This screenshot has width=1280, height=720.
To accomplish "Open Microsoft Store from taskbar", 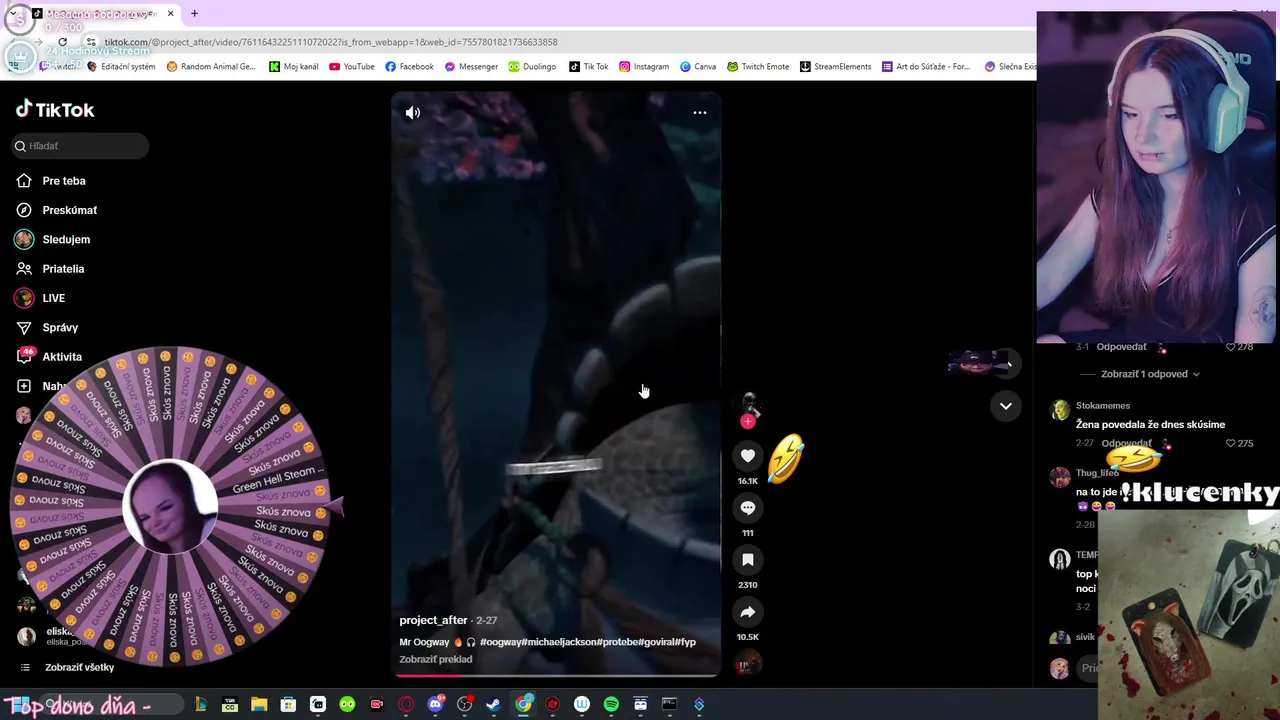I will pyautogui.click(x=288, y=705).
